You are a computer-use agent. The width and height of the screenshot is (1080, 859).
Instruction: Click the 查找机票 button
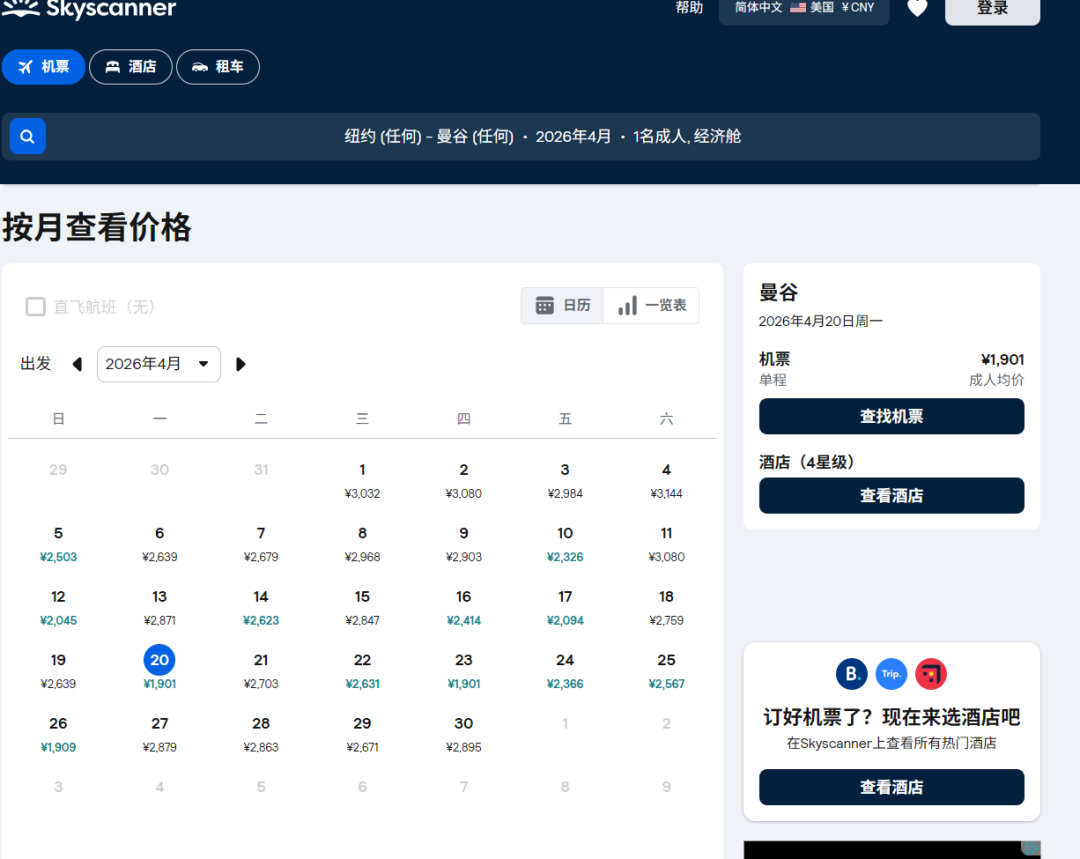click(x=891, y=416)
